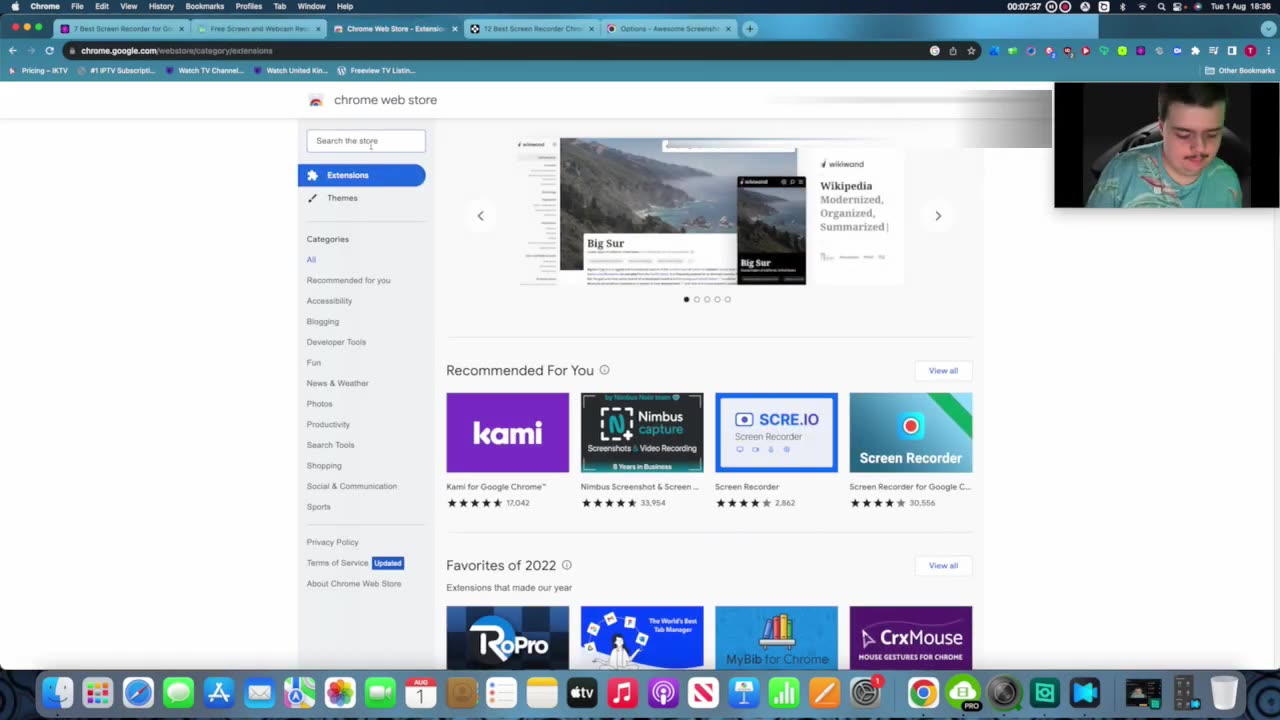The height and width of the screenshot is (720, 1280).
Task: Open the Privacy Policy link
Action: (x=332, y=542)
